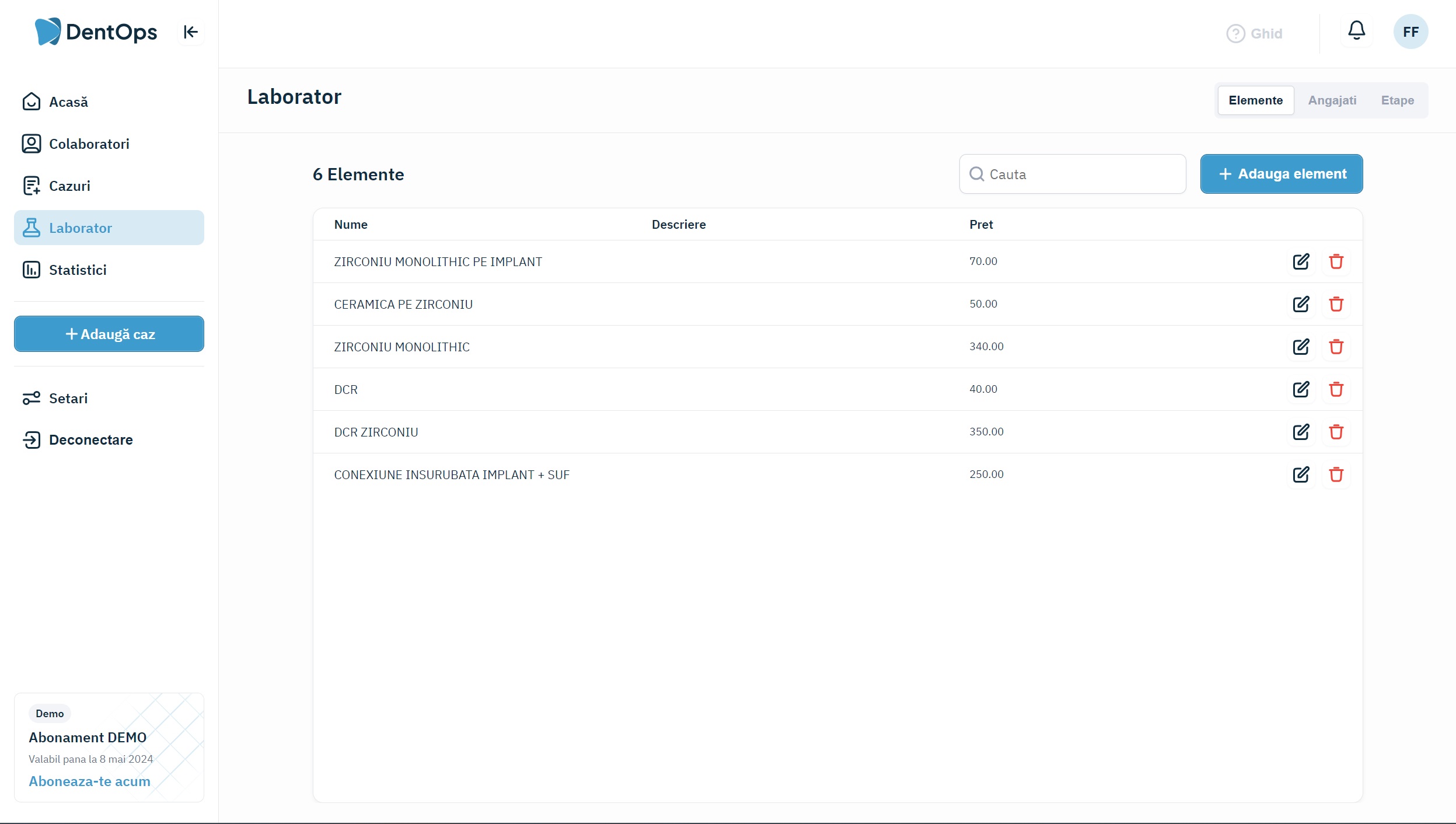
Task: Edit ZIRCONIU MONOLITHIC PE IMPLANT element
Action: click(x=1301, y=261)
